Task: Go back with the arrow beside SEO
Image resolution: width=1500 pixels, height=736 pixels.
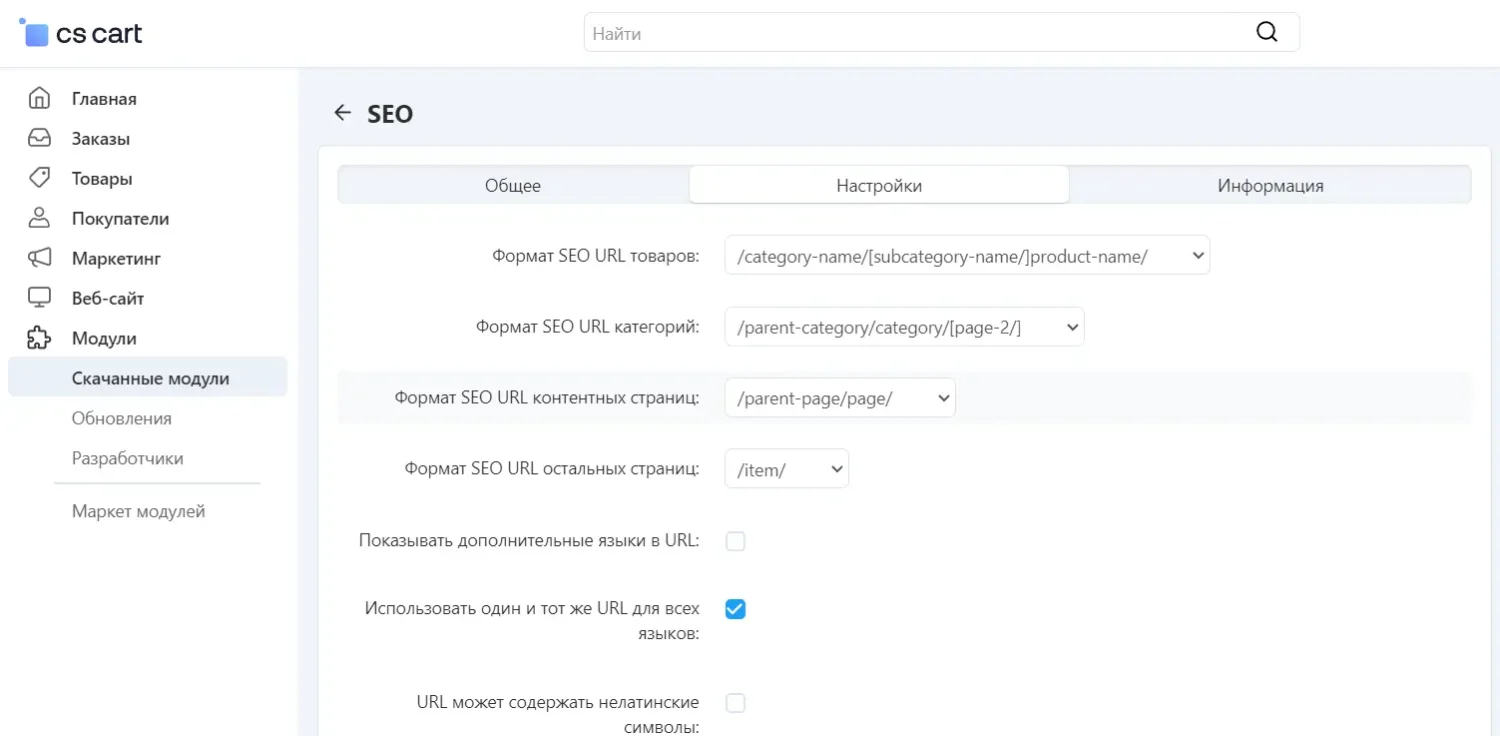Action: click(343, 113)
